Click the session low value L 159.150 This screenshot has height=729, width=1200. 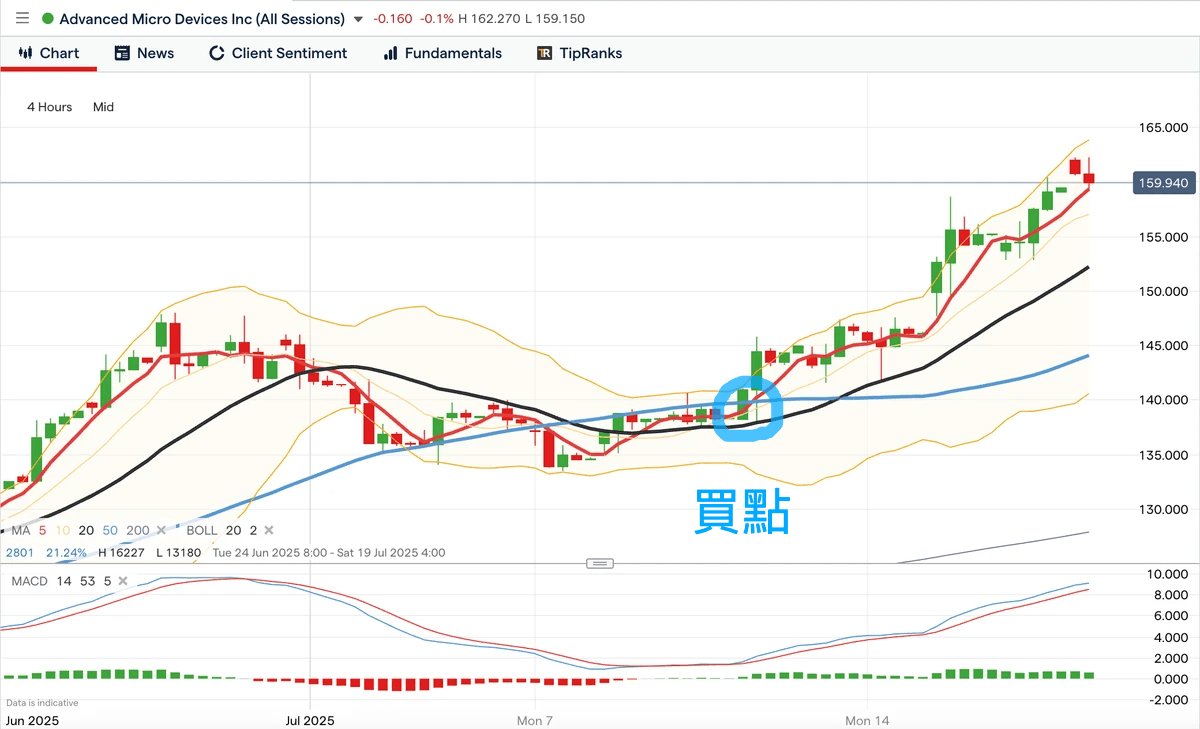coord(555,19)
